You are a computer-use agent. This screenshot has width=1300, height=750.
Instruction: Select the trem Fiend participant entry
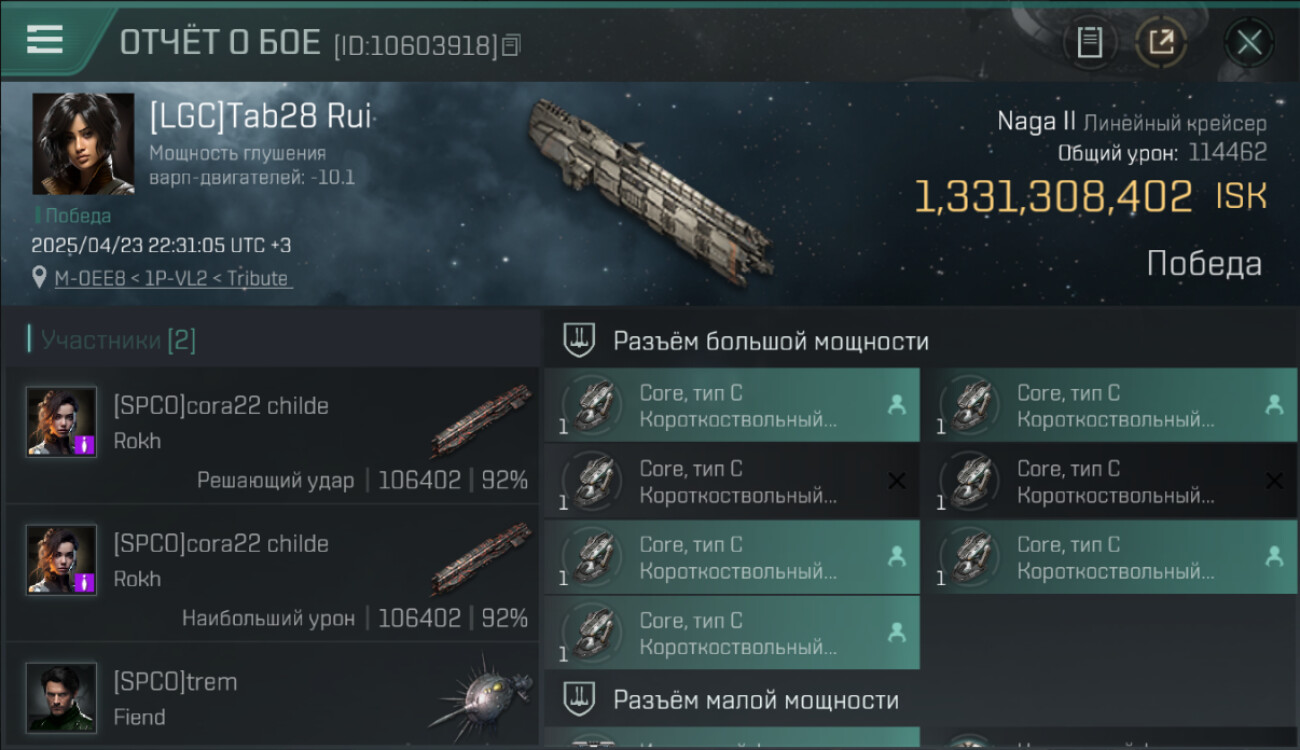pos(272,697)
